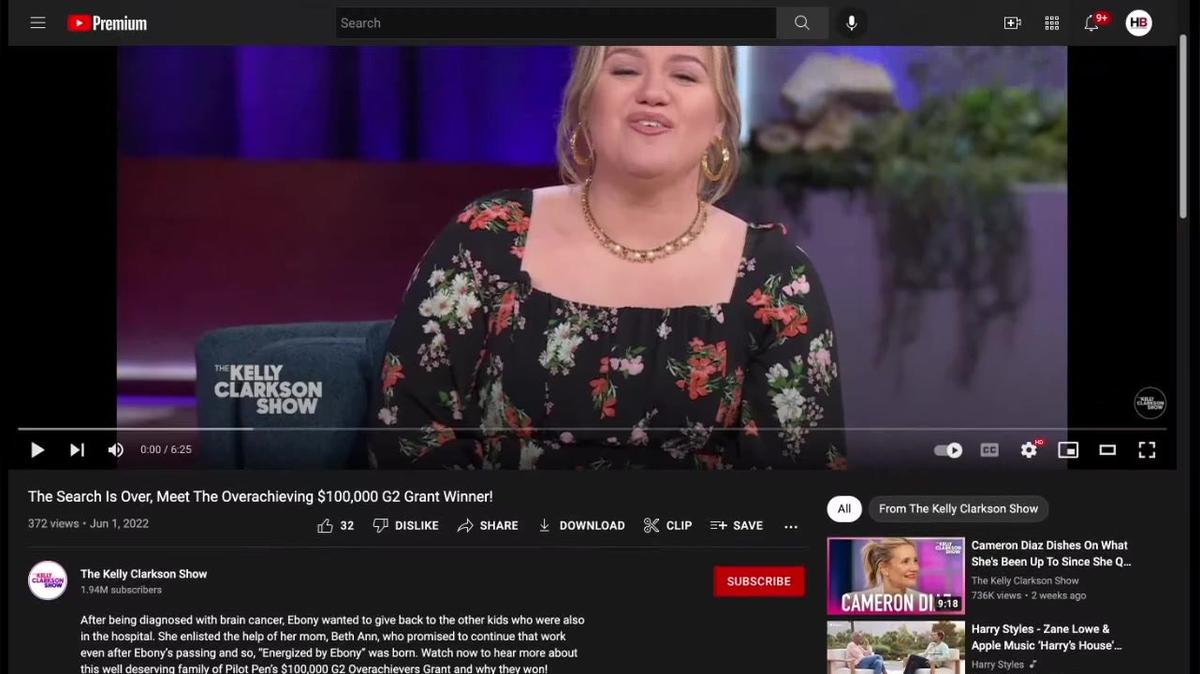Open the Create video icon
Viewport: 1200px width, 674px height.
pos(1012,23)
